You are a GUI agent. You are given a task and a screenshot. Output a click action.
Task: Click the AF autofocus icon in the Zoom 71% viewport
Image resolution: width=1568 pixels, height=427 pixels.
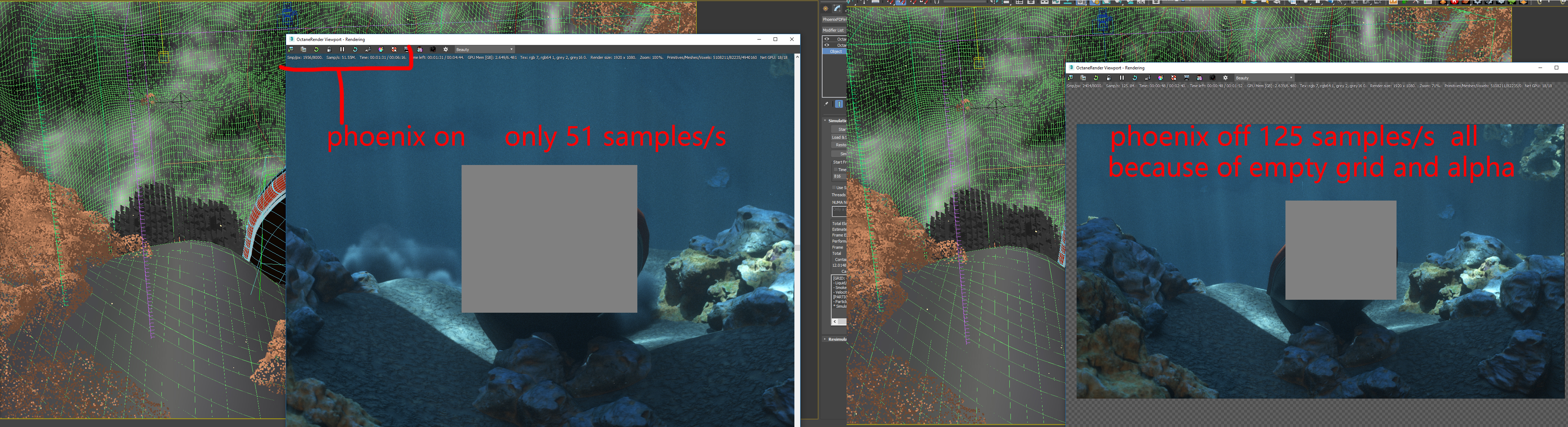pyautogui.click(x=1147, y=78)
